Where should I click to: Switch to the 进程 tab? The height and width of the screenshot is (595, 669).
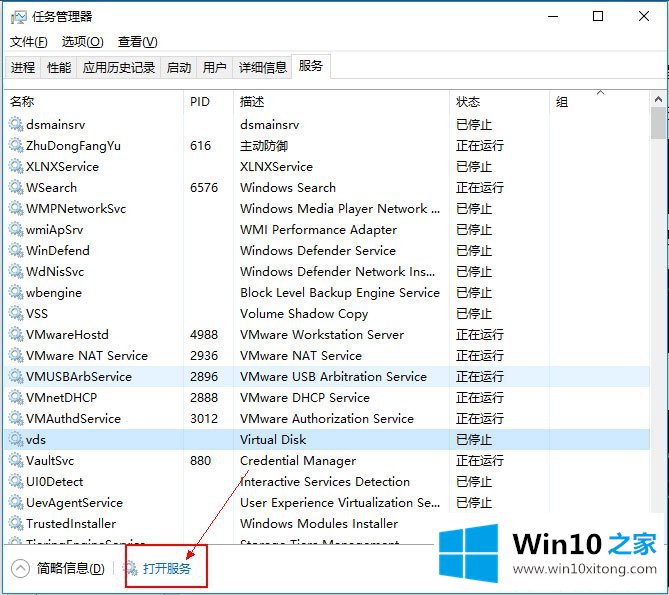coord(23,67)
